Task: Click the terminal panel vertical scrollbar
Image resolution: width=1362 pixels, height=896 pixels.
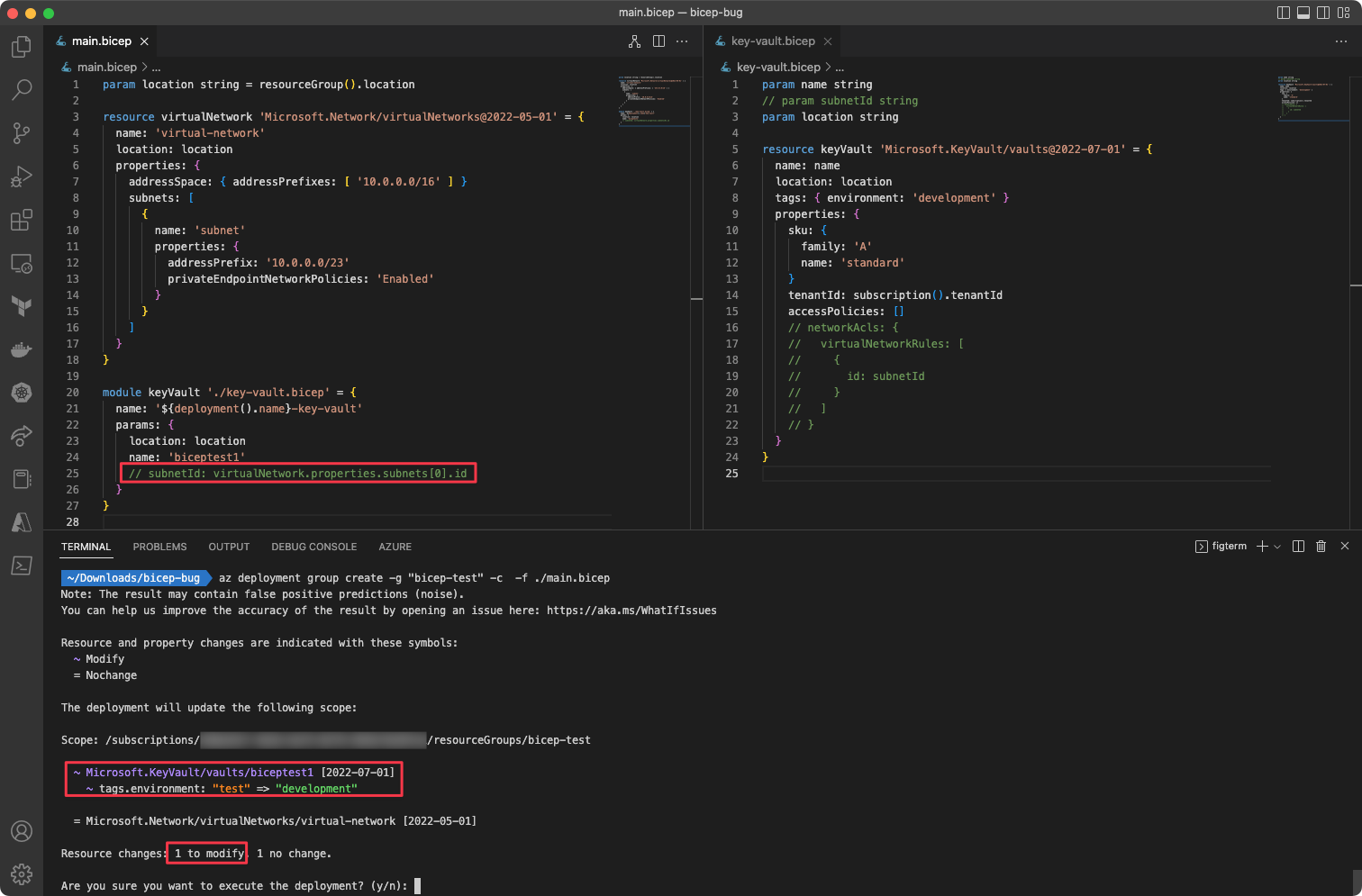Action: pyautogui.click(x=1357, y=881)
